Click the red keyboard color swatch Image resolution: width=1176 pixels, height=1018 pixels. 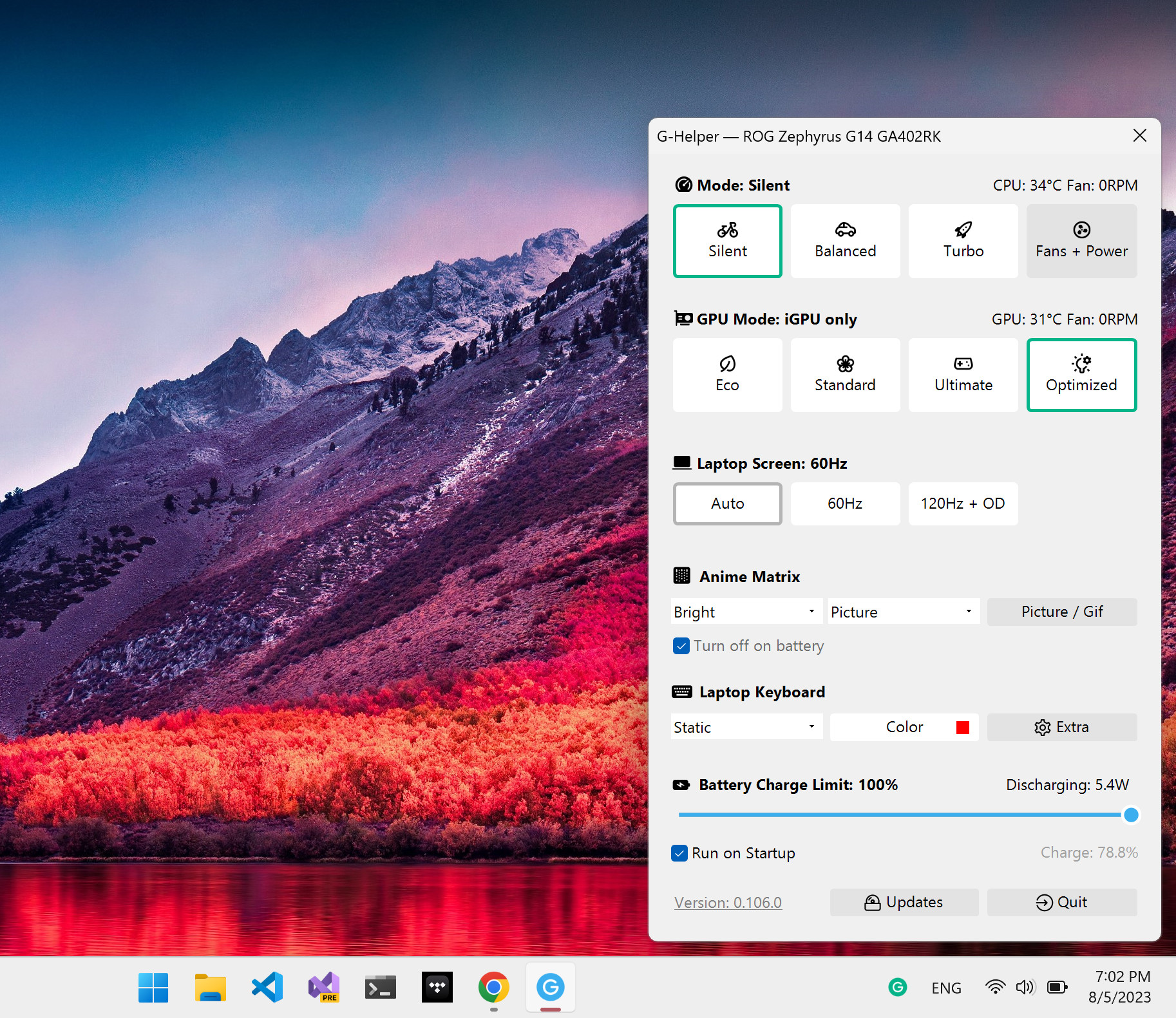(963, 727)
